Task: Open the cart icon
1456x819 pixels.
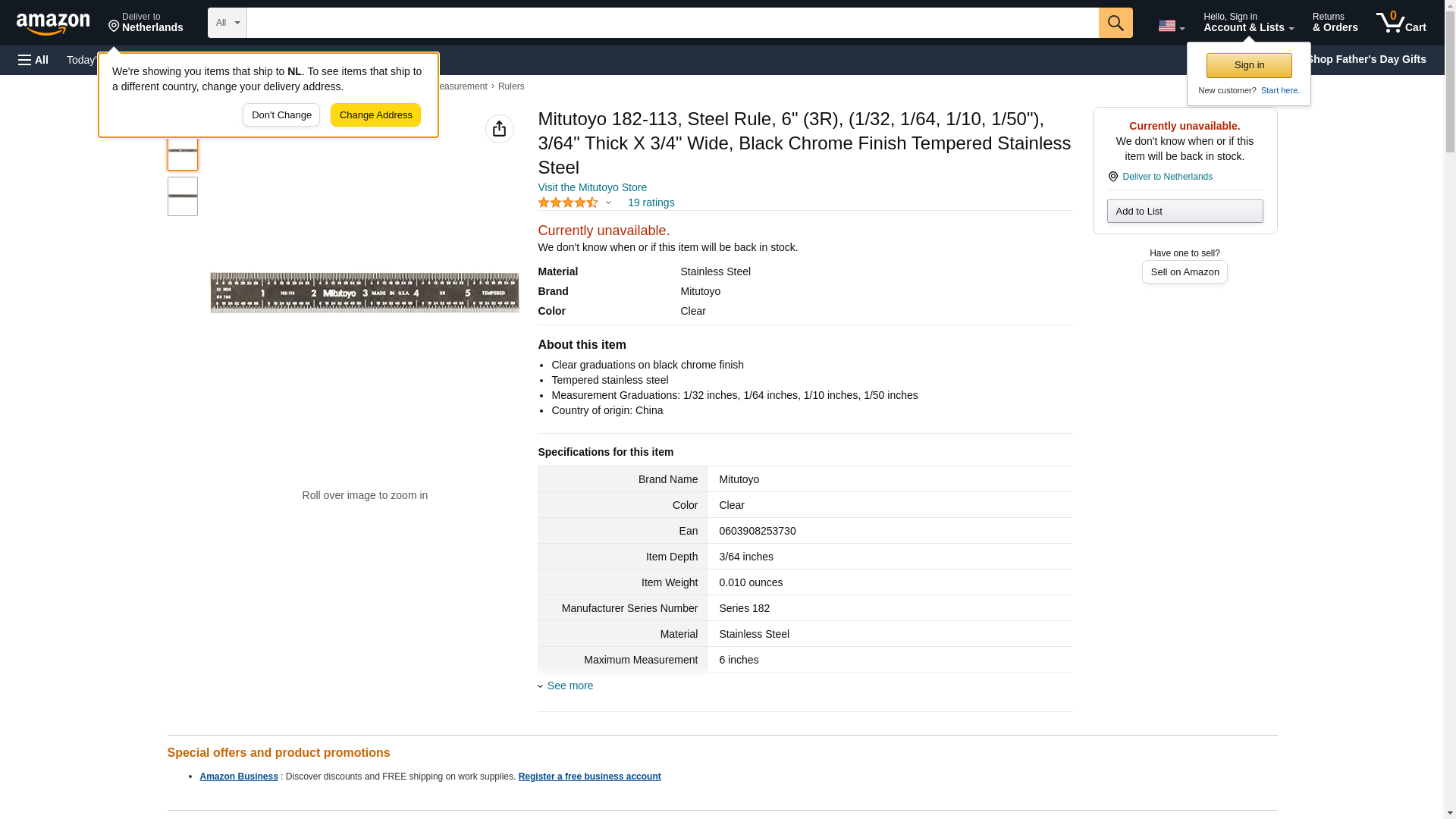Action: pyautogui.click(x=1401, y=23)
